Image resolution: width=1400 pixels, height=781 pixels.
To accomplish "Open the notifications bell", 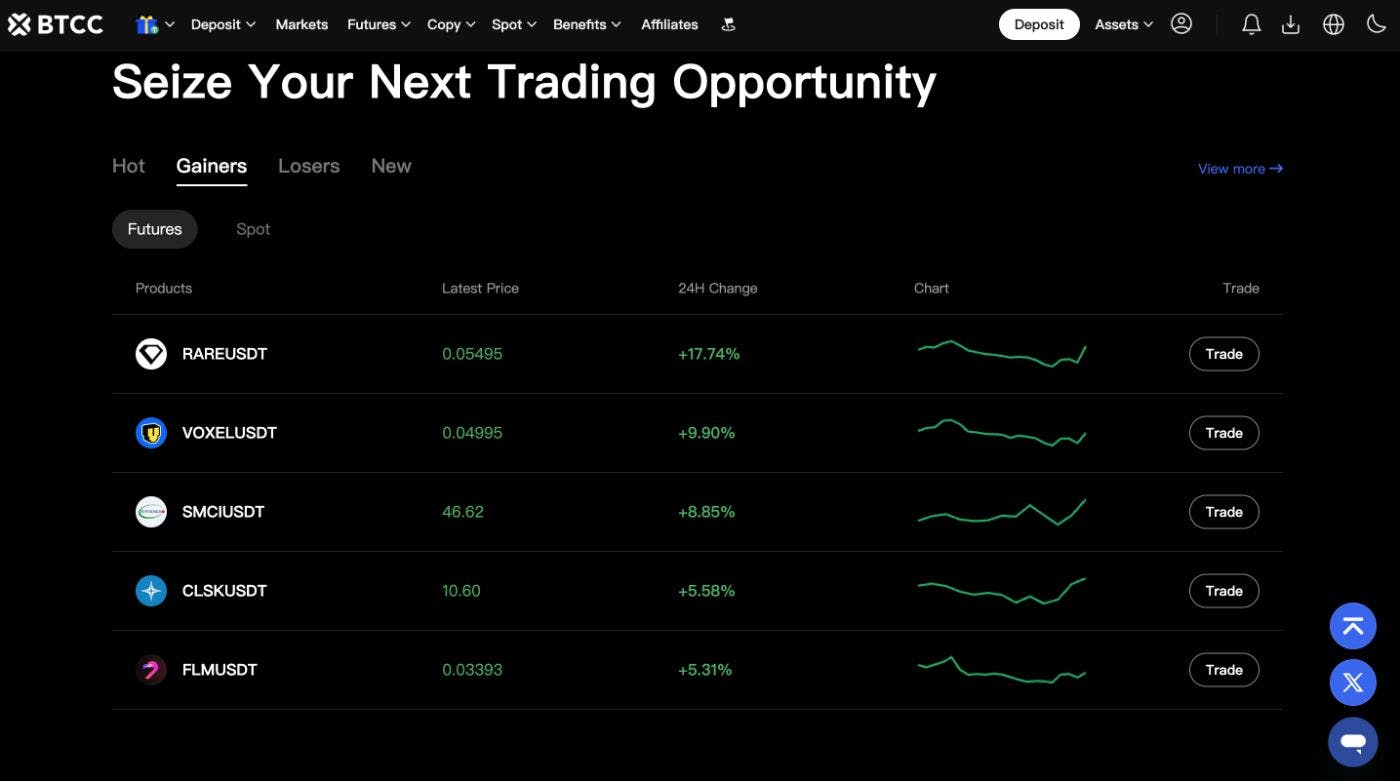I will click(x=1251, y=23).
